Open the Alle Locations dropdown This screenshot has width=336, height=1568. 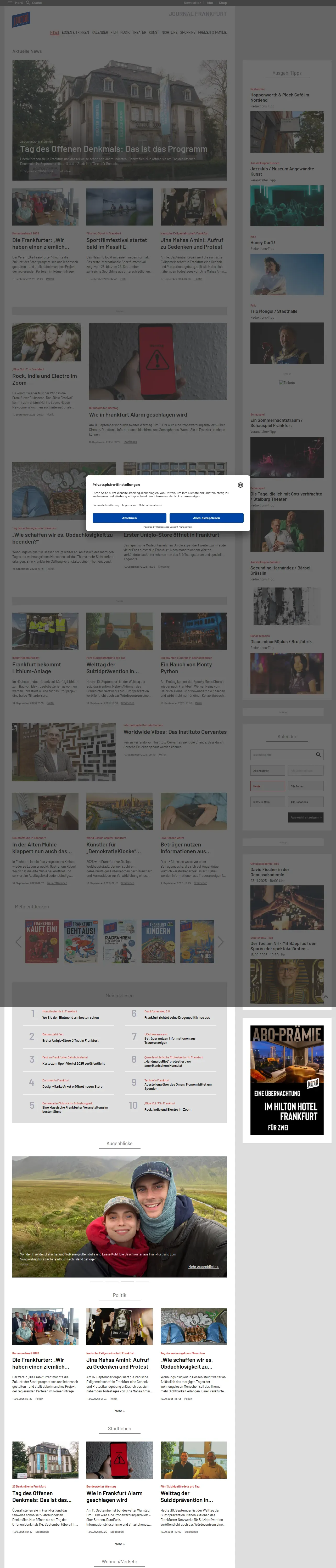click(x=305, y=802)
